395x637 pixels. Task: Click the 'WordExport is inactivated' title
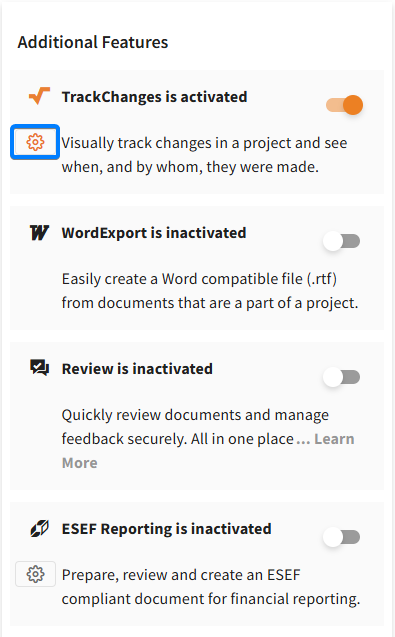point(154,233)
